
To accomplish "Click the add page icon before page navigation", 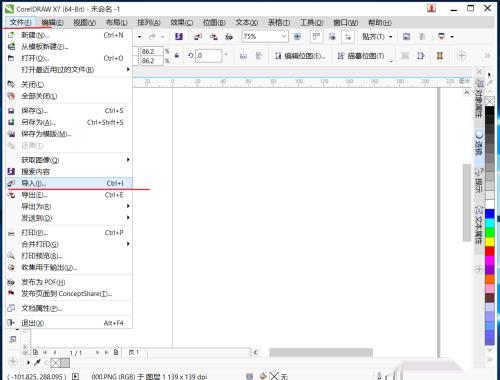I will [x=35, y=352].
